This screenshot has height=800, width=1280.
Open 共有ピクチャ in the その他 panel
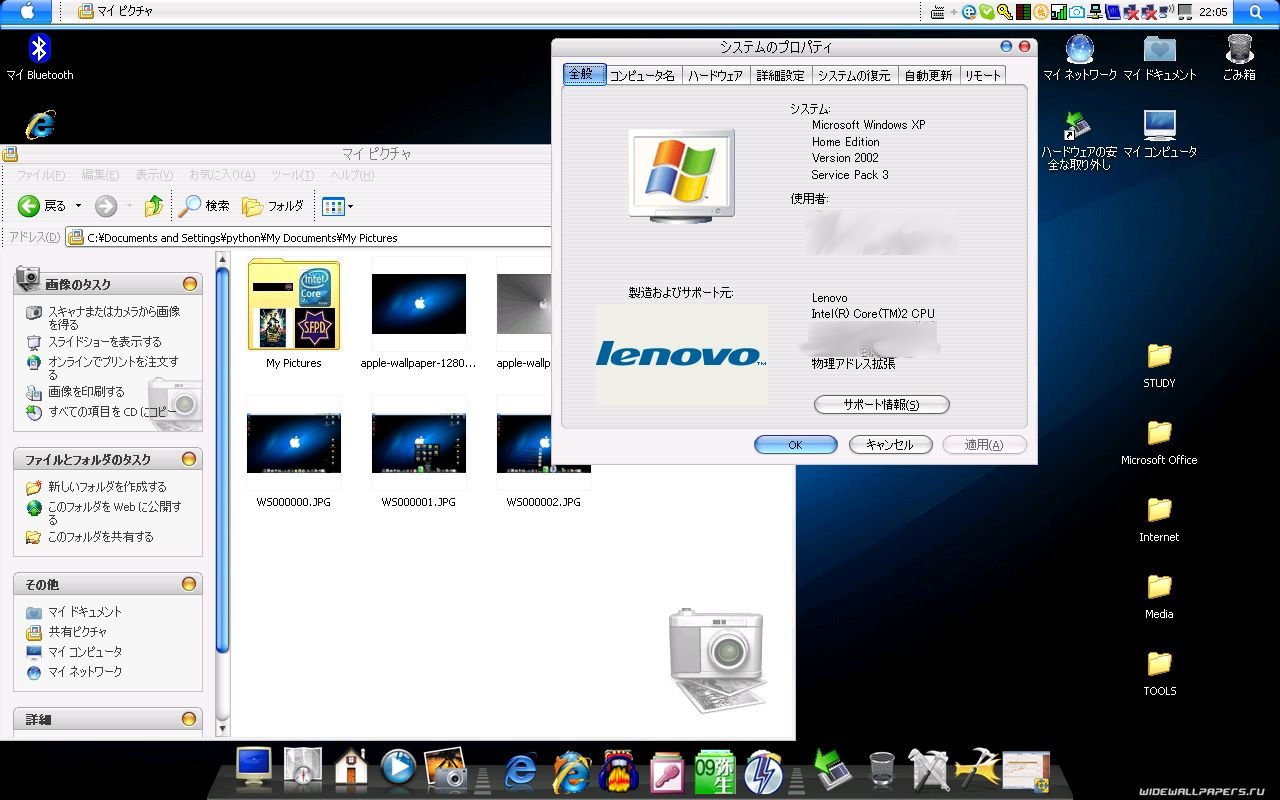pos(77,631)
